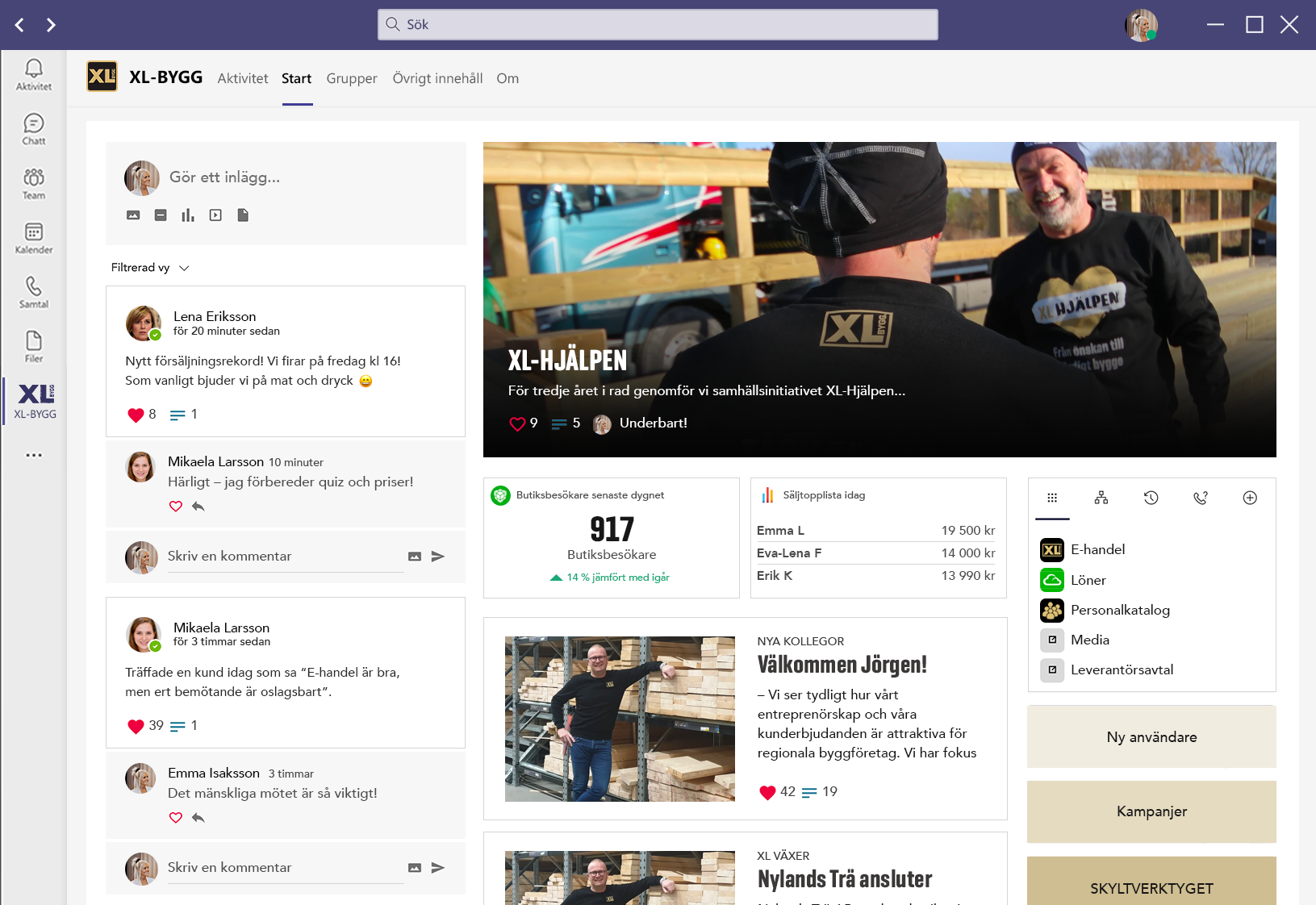
Task: Open Team section in sidebar
Action: tap(34, 184)
